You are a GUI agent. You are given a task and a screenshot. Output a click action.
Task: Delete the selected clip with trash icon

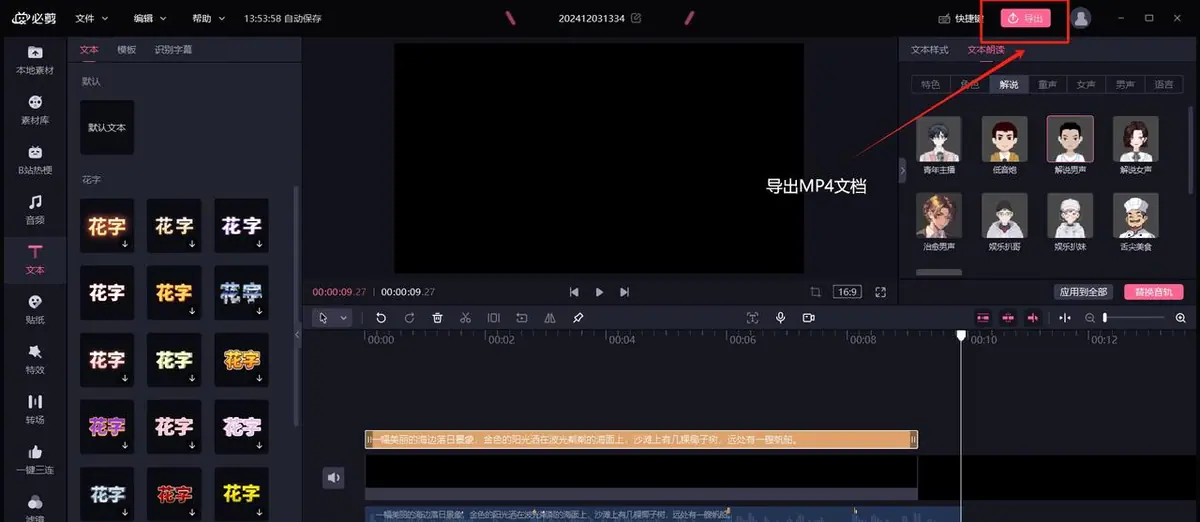point(437,318)
